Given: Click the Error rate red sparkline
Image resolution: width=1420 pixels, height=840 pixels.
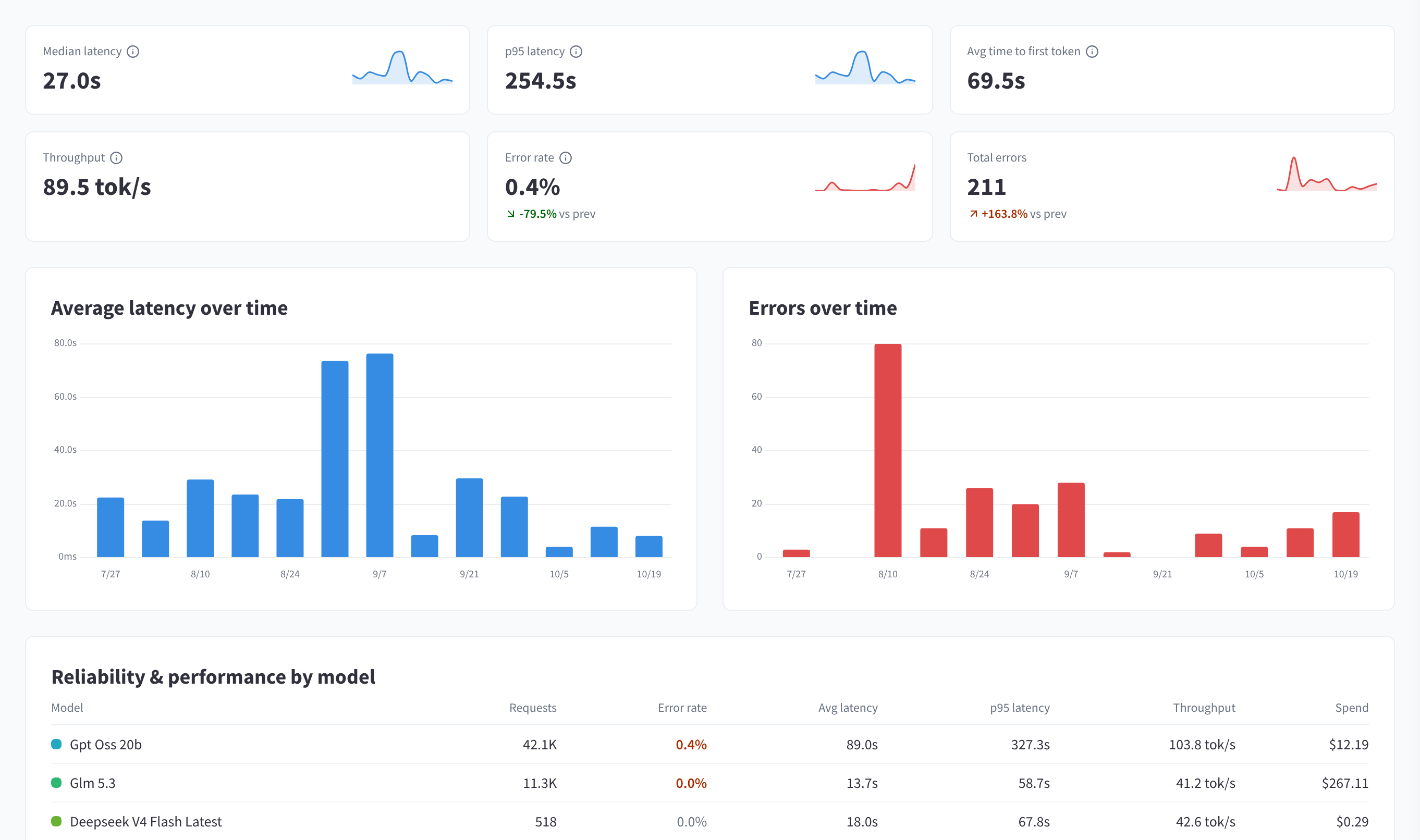Looking at the screenshot, I should pyautogui.click(x=865, y=177).
